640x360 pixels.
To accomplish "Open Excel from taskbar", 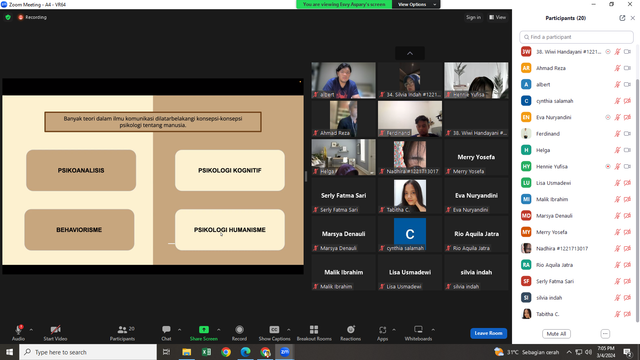I will click(x=206, y=352).
